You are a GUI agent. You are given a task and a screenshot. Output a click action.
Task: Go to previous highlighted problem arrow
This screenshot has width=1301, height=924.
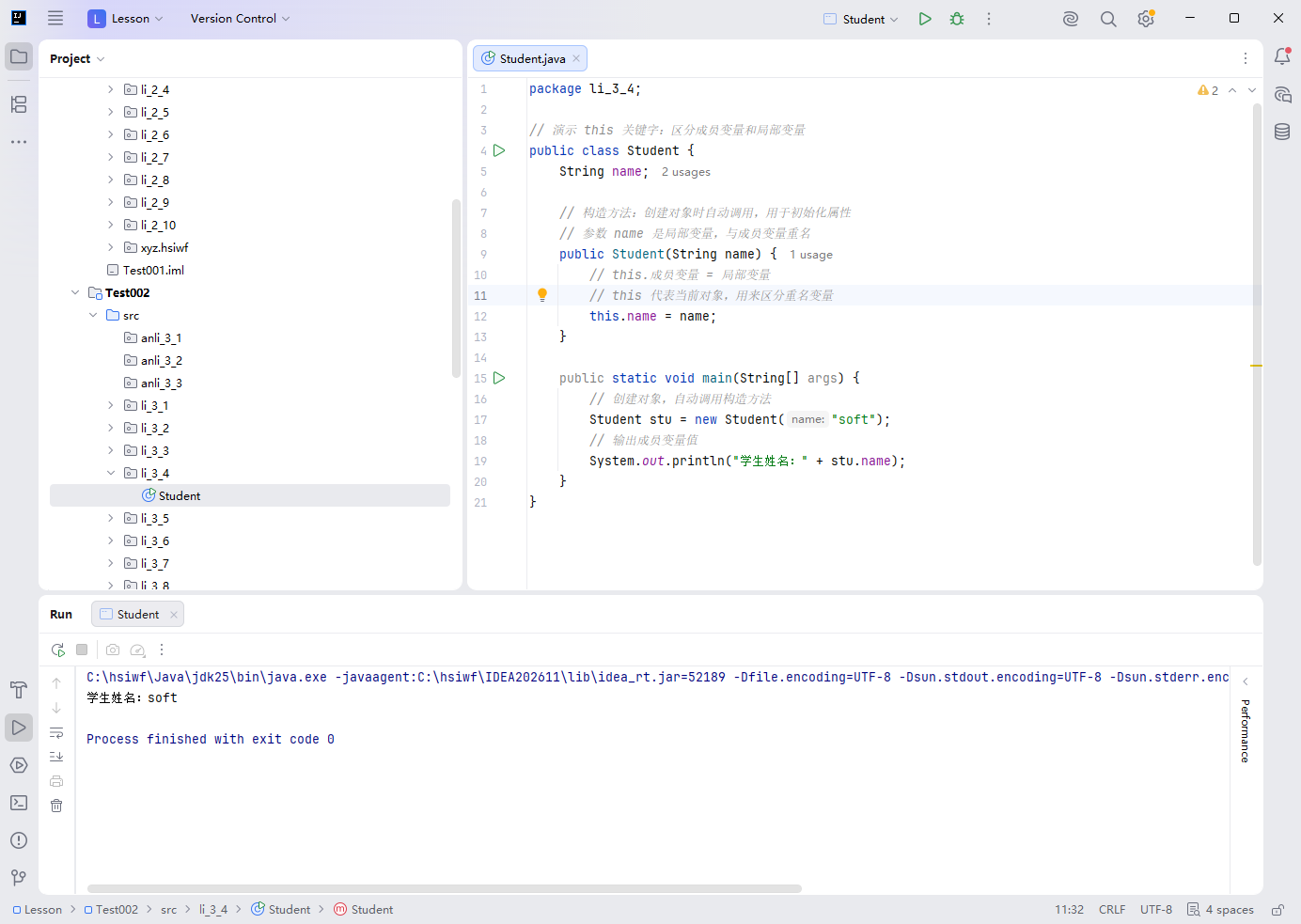[1232, 90]
